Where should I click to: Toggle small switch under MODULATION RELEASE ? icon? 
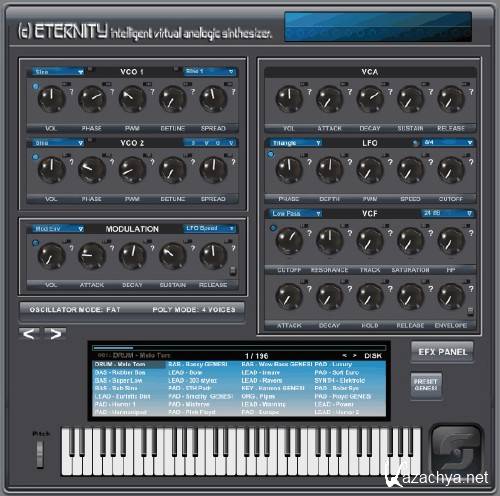click(233, 271)
